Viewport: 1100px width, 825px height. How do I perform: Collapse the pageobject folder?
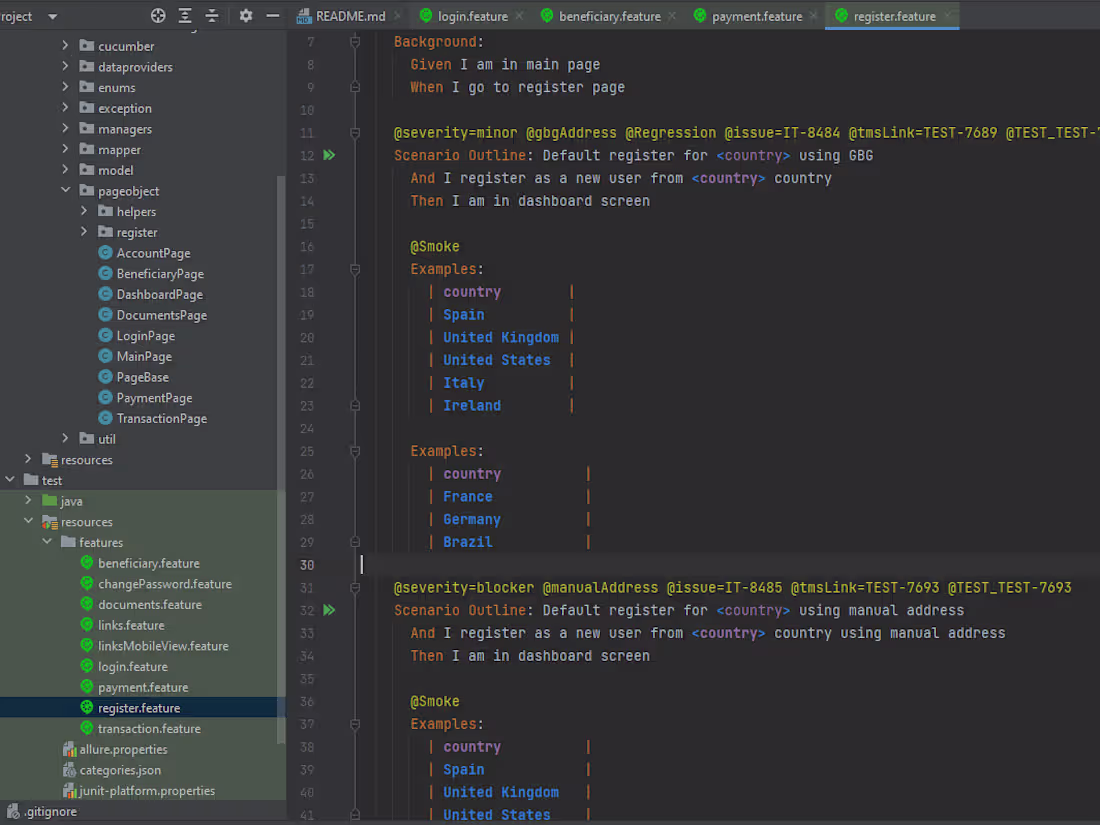coord(65,190)
